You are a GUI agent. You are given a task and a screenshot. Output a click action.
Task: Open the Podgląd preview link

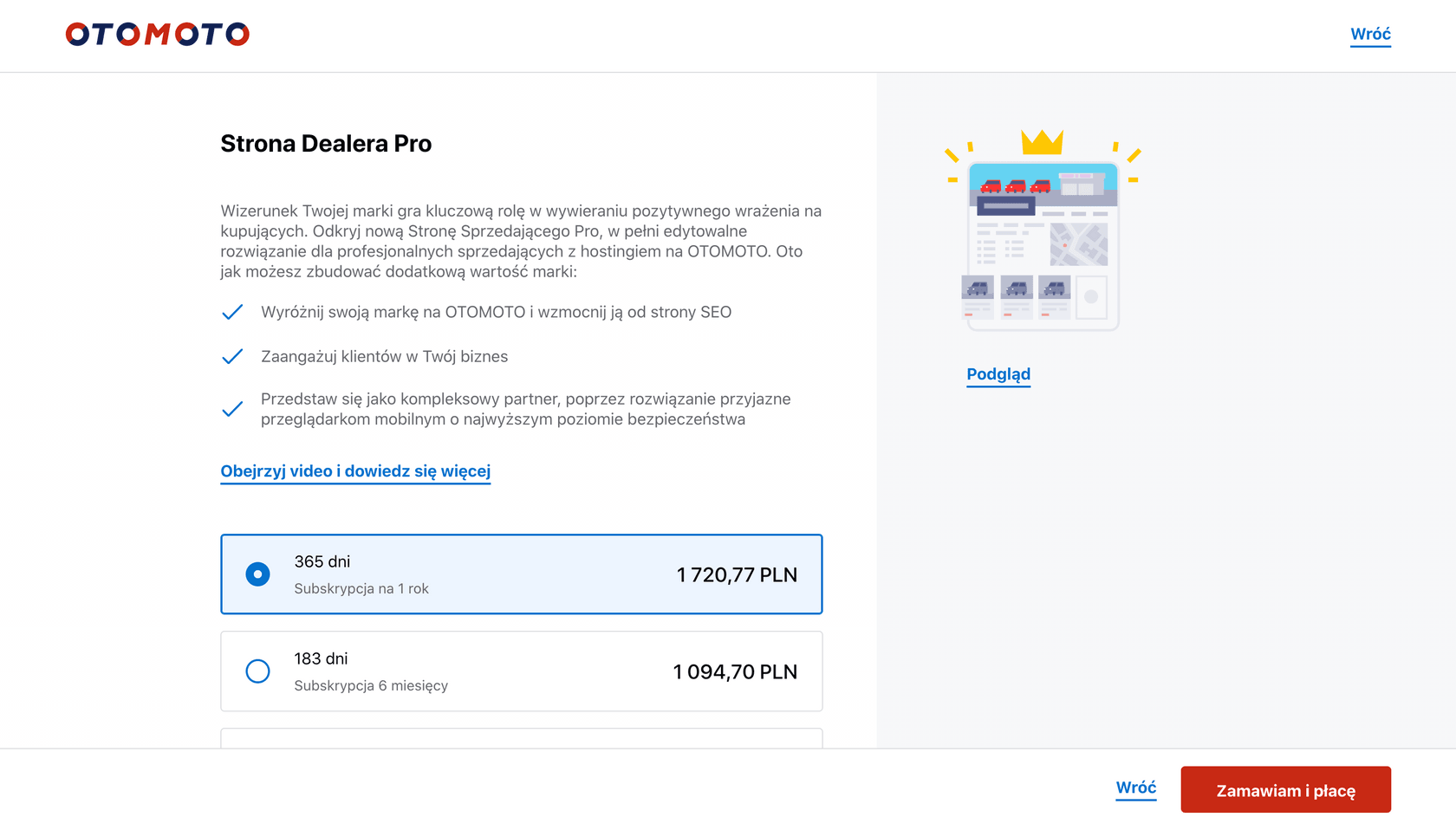(x=998, y=375)
